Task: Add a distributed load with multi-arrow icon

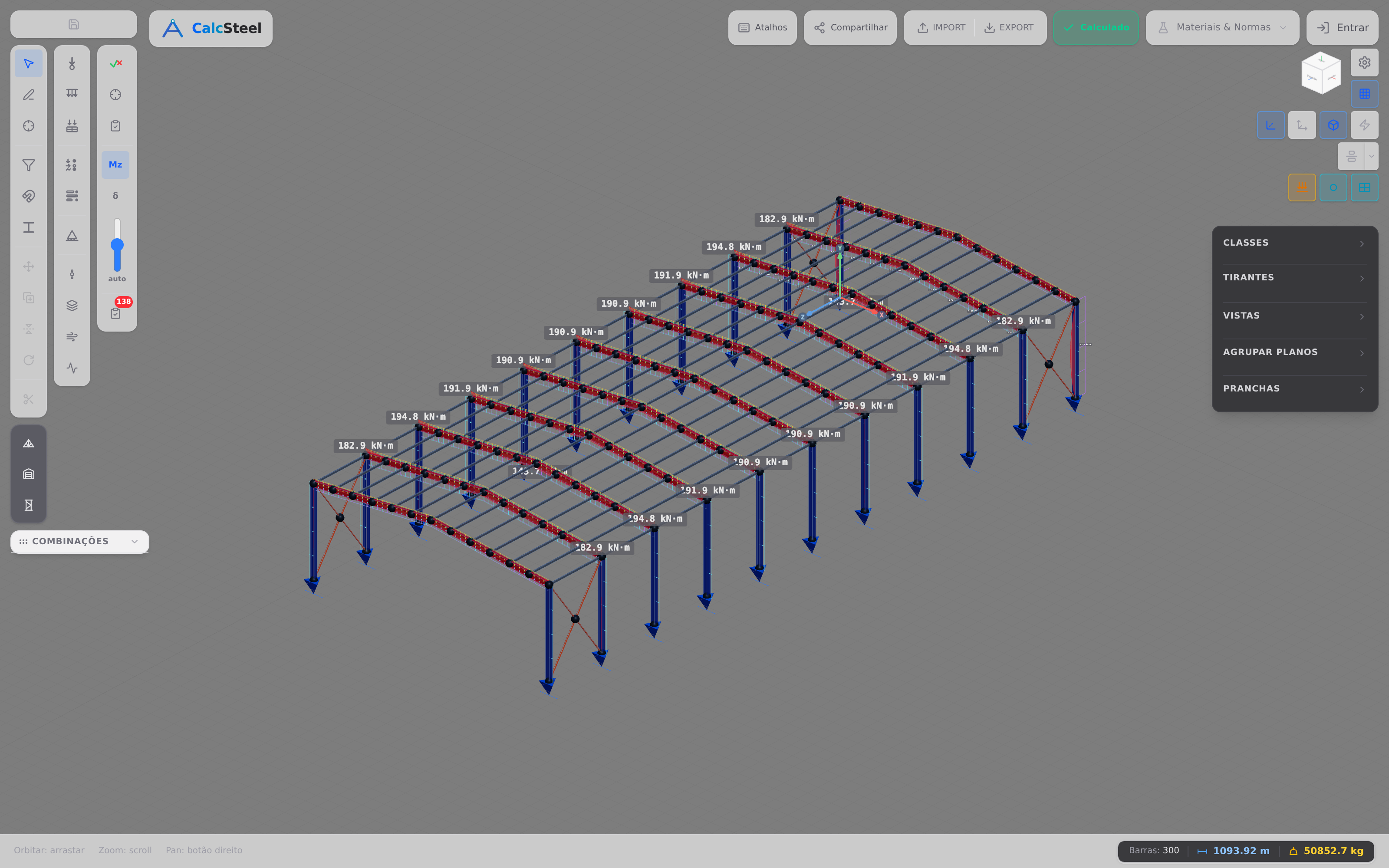Action: pos(72,95)
